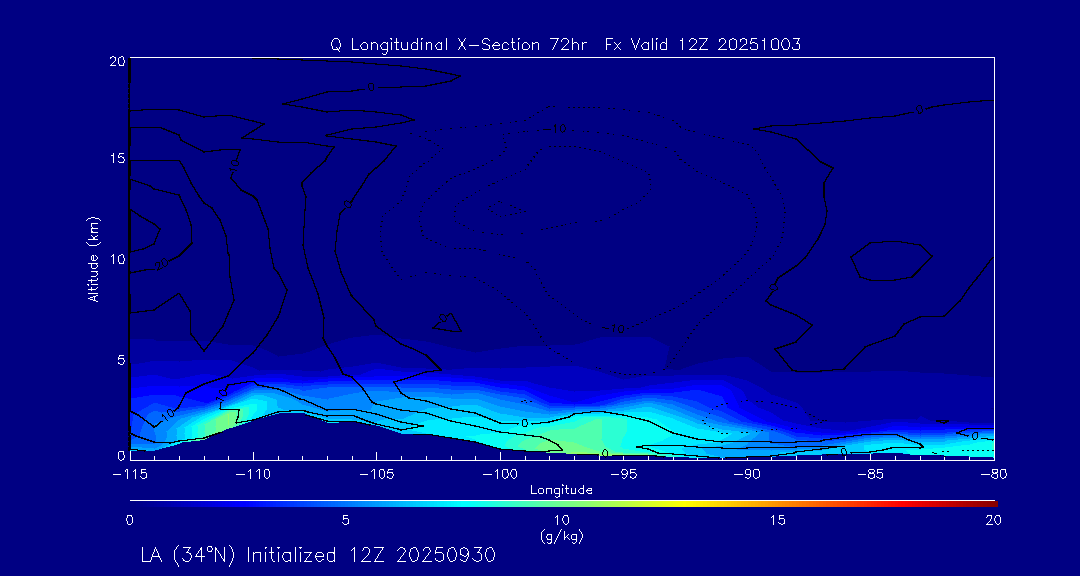Select altitude axis tick label 5
Screen dimensions: 1080x576
[121, 359]
